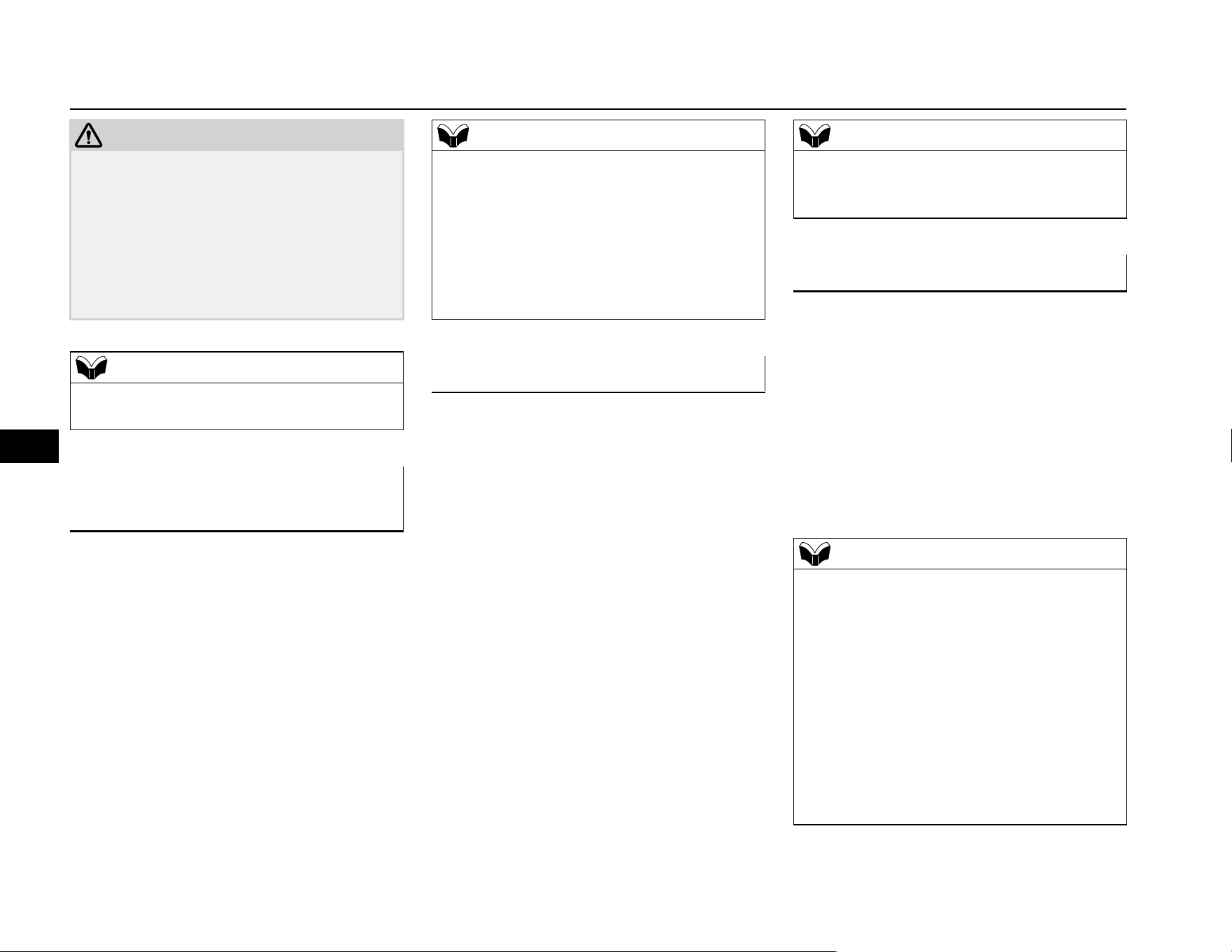Click the gray warning header bar

(237, 135)
